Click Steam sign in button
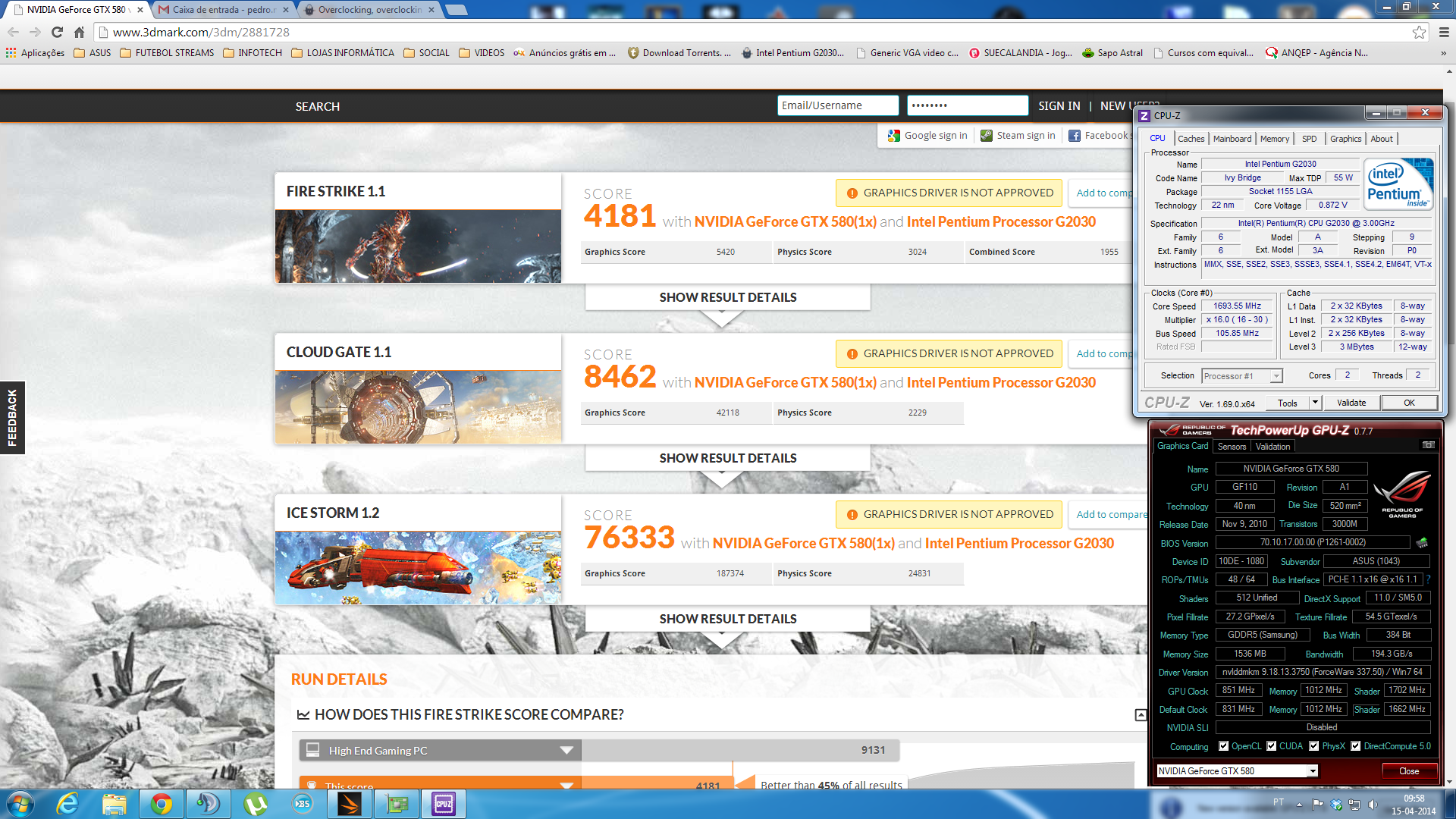The width and height of the screenshot is (1456, 819). (1018, 136)
